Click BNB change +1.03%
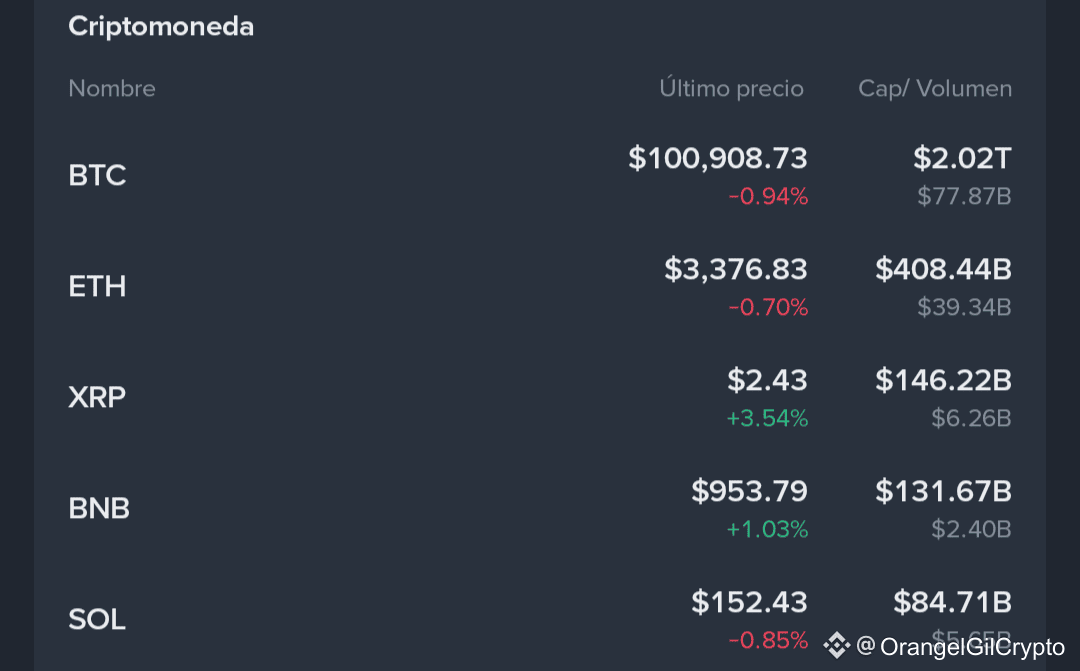 (x=767, y=530)
